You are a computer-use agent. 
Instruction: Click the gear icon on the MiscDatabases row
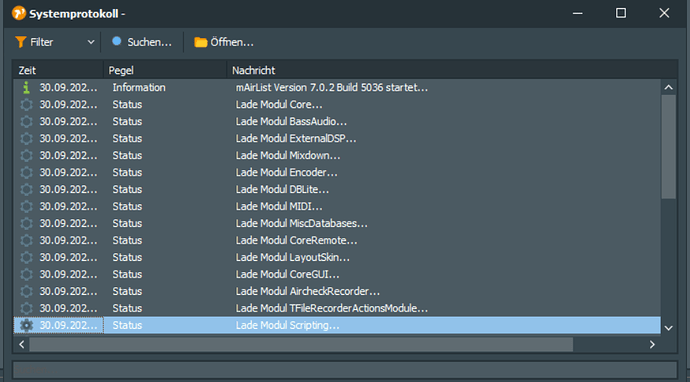pyautogui.click(x=26, y=224)
